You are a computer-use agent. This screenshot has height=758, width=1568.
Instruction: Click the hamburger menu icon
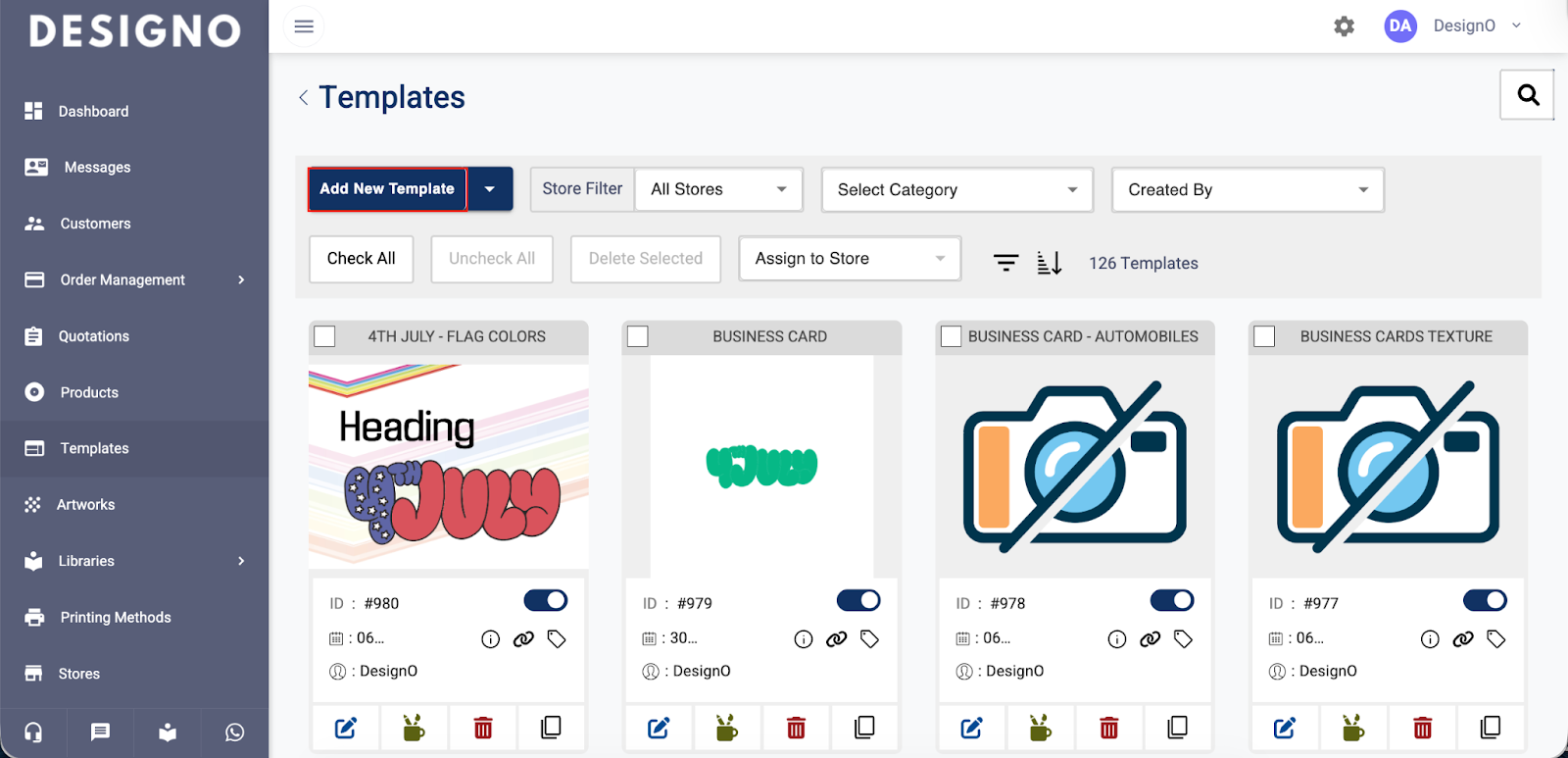(x=304, y=26)
